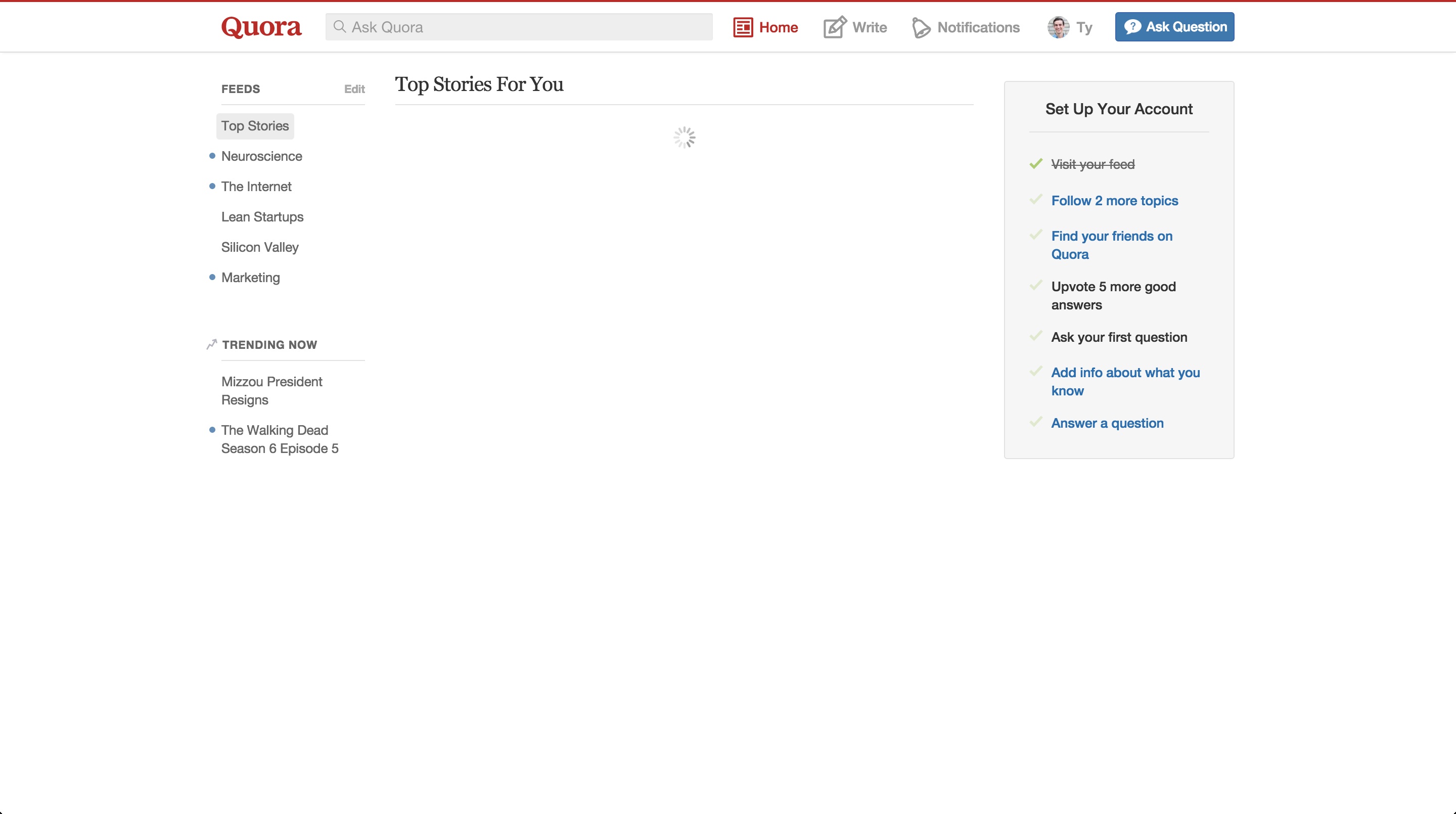Click the Write pencil icon

pyautogui.click(x=835, y=27)
